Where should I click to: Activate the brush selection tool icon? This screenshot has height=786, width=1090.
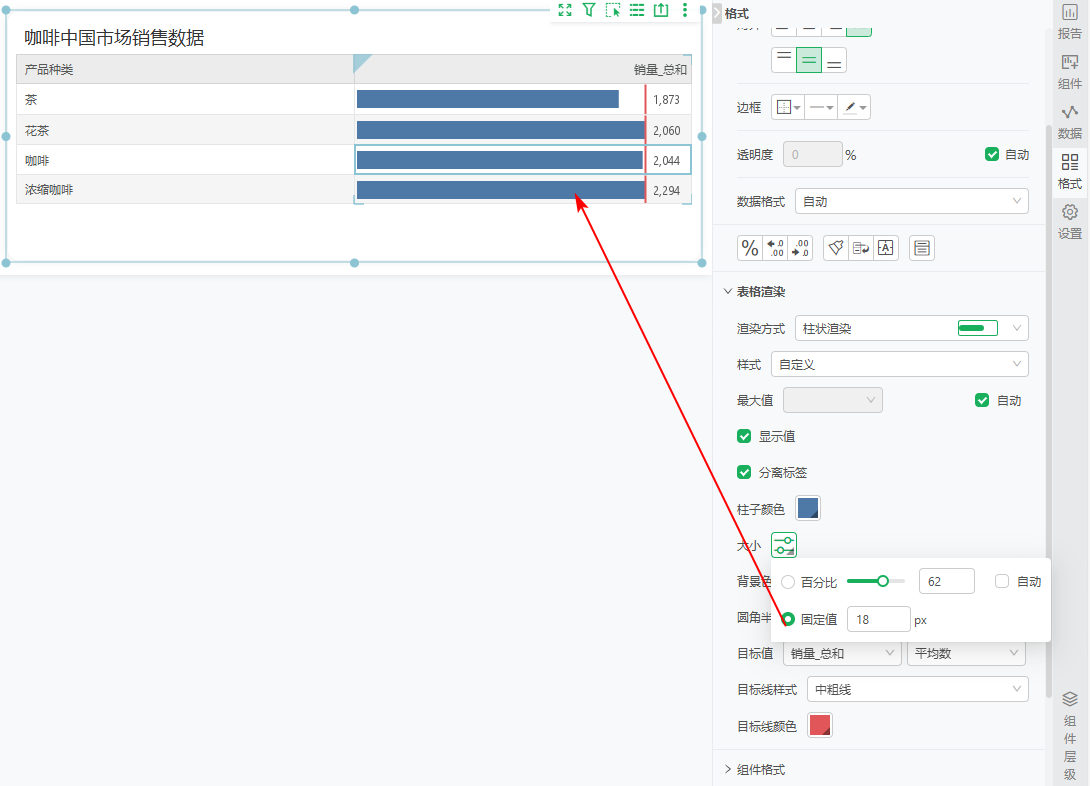612,10
